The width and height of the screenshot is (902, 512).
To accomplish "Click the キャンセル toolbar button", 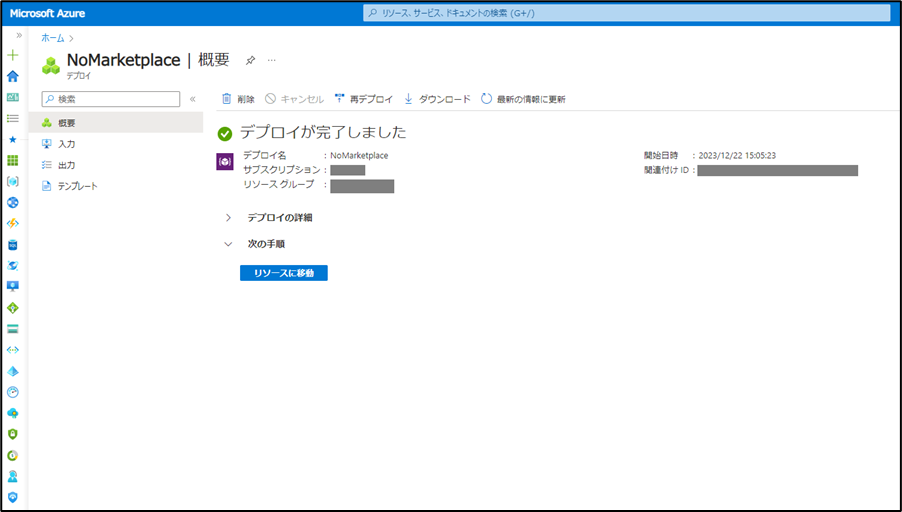I will point(294,99).
